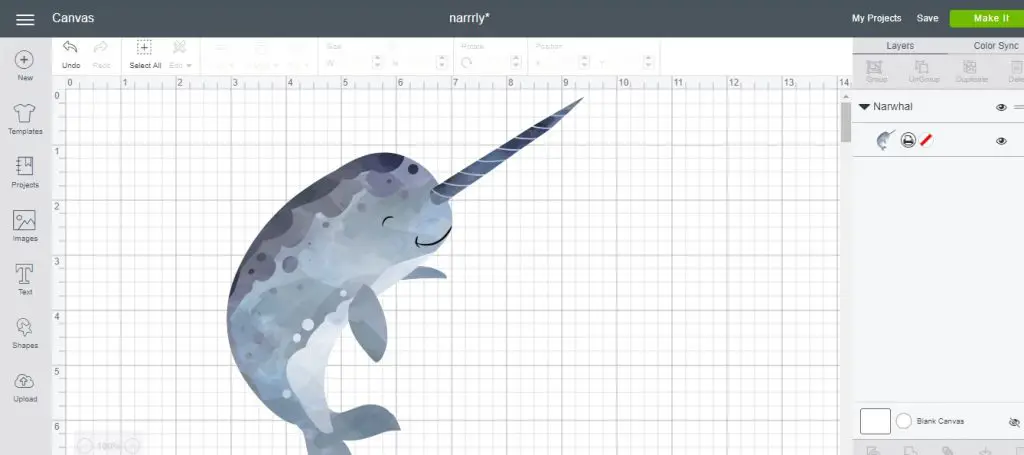Click the Undo arrow
Screen dimensions: 1024x455
[71, 48]
